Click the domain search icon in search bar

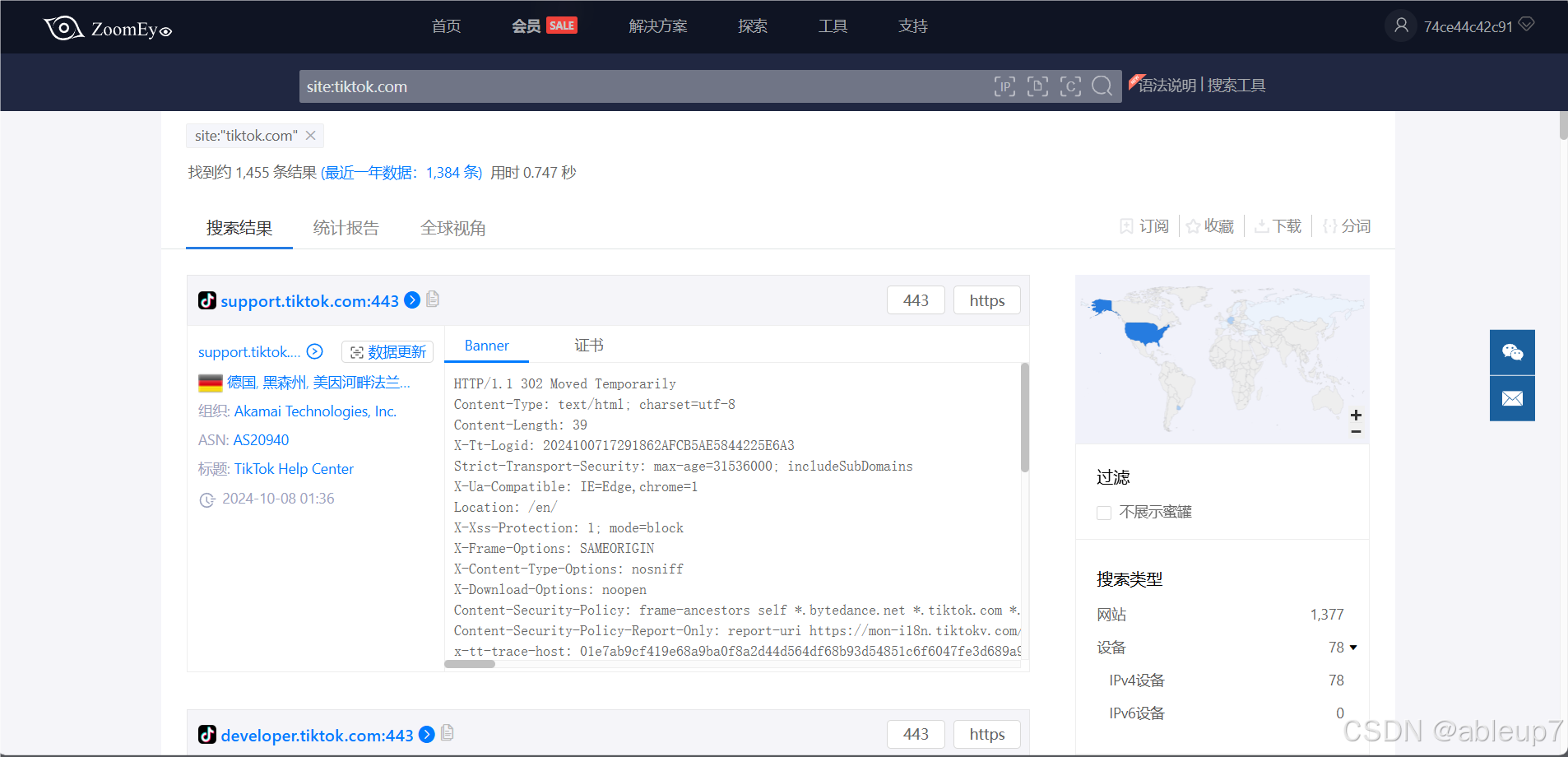pos(1037,86)
